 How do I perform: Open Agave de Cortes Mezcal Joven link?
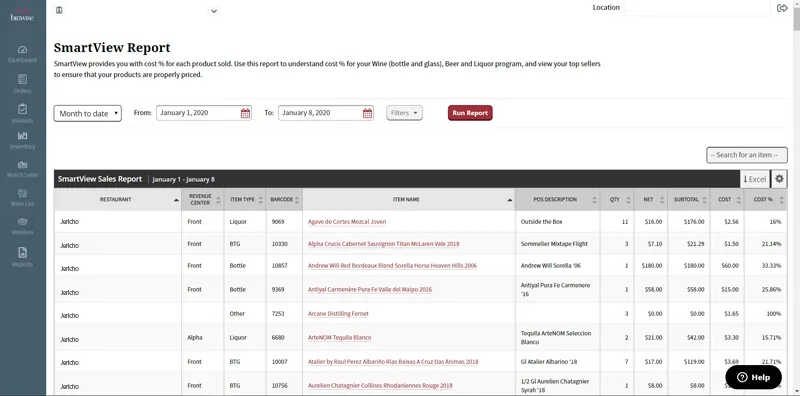coord(347,222)
